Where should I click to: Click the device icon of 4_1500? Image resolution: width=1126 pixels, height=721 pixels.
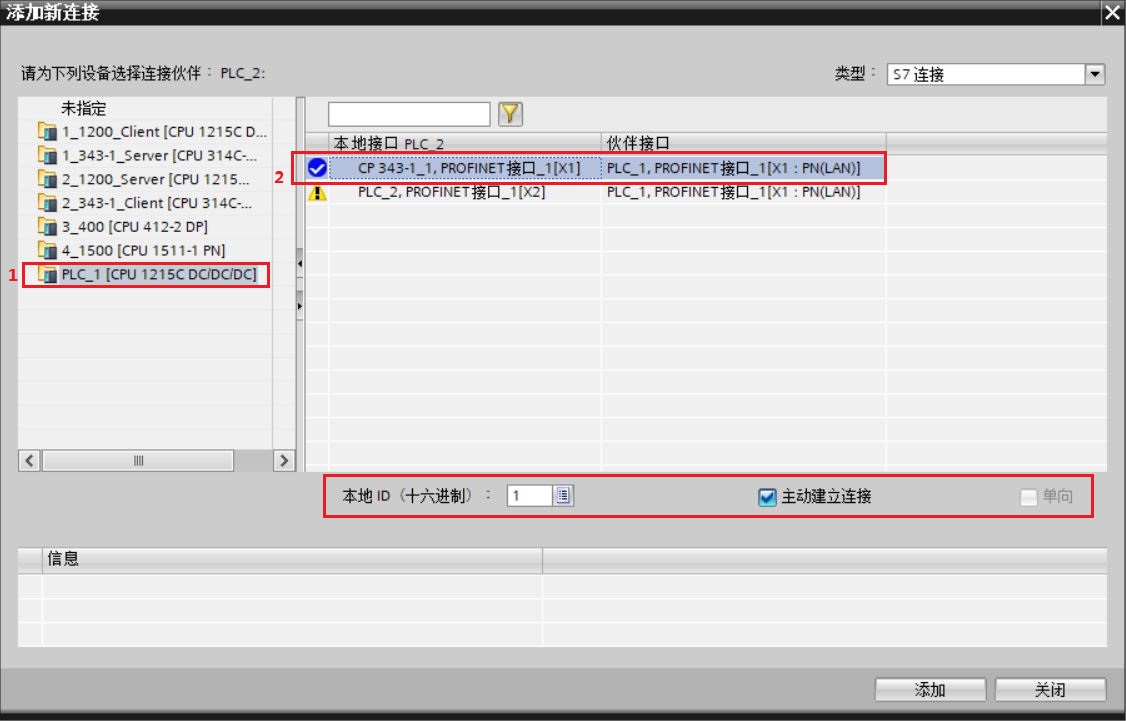pos(47,250)
